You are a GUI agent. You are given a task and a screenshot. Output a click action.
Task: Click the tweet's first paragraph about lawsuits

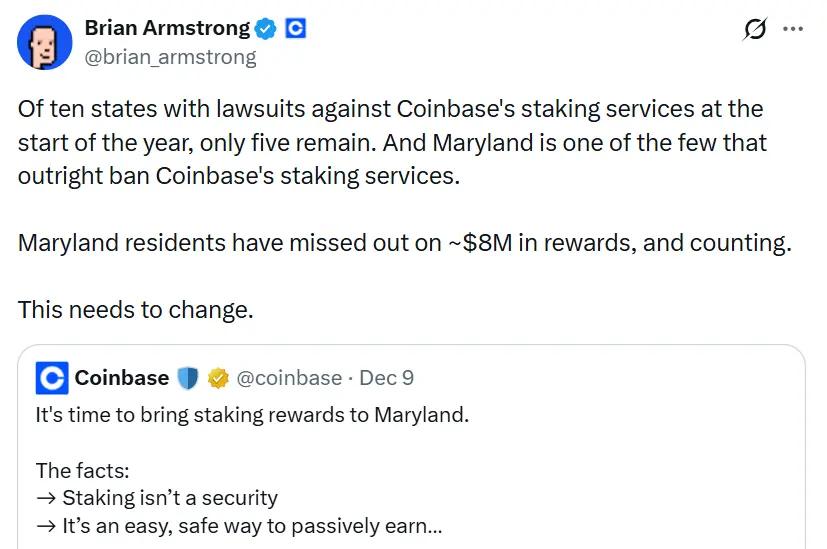[392, 141]
